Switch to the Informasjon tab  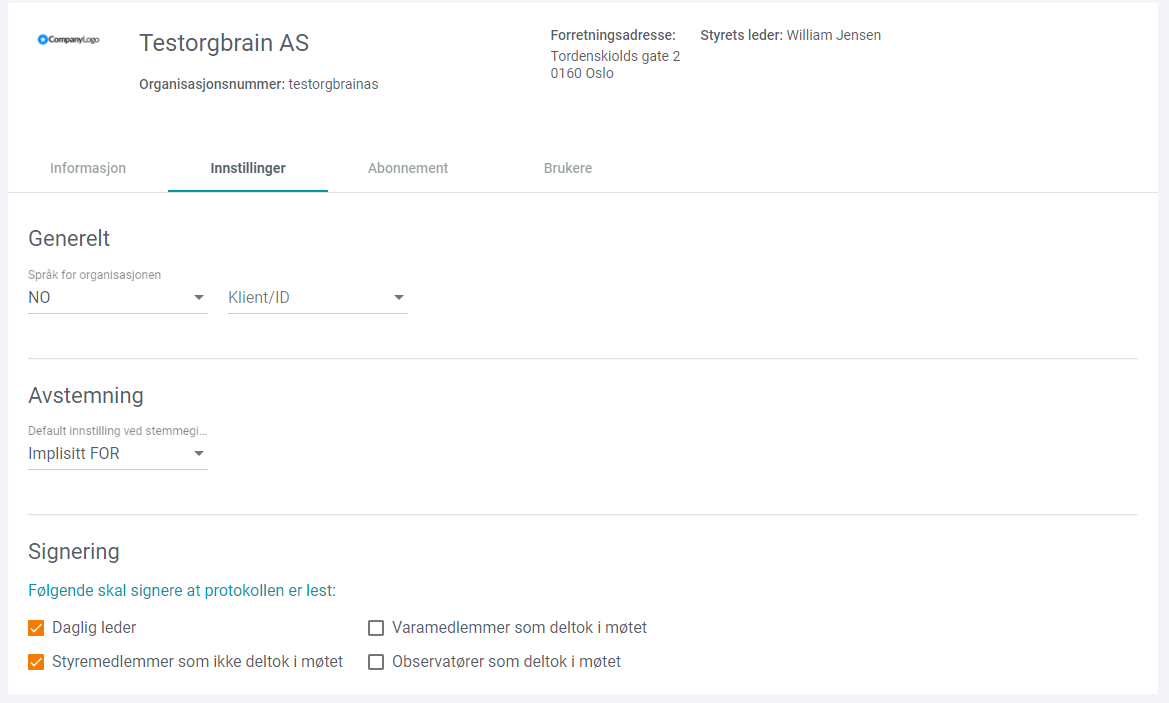click(x=88, y=168)
